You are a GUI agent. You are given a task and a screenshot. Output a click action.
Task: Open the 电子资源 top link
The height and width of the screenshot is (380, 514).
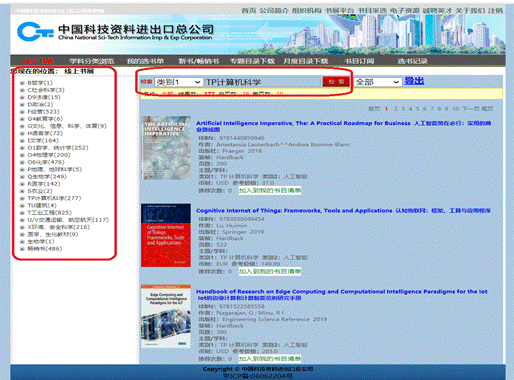[x=405, y=11]
